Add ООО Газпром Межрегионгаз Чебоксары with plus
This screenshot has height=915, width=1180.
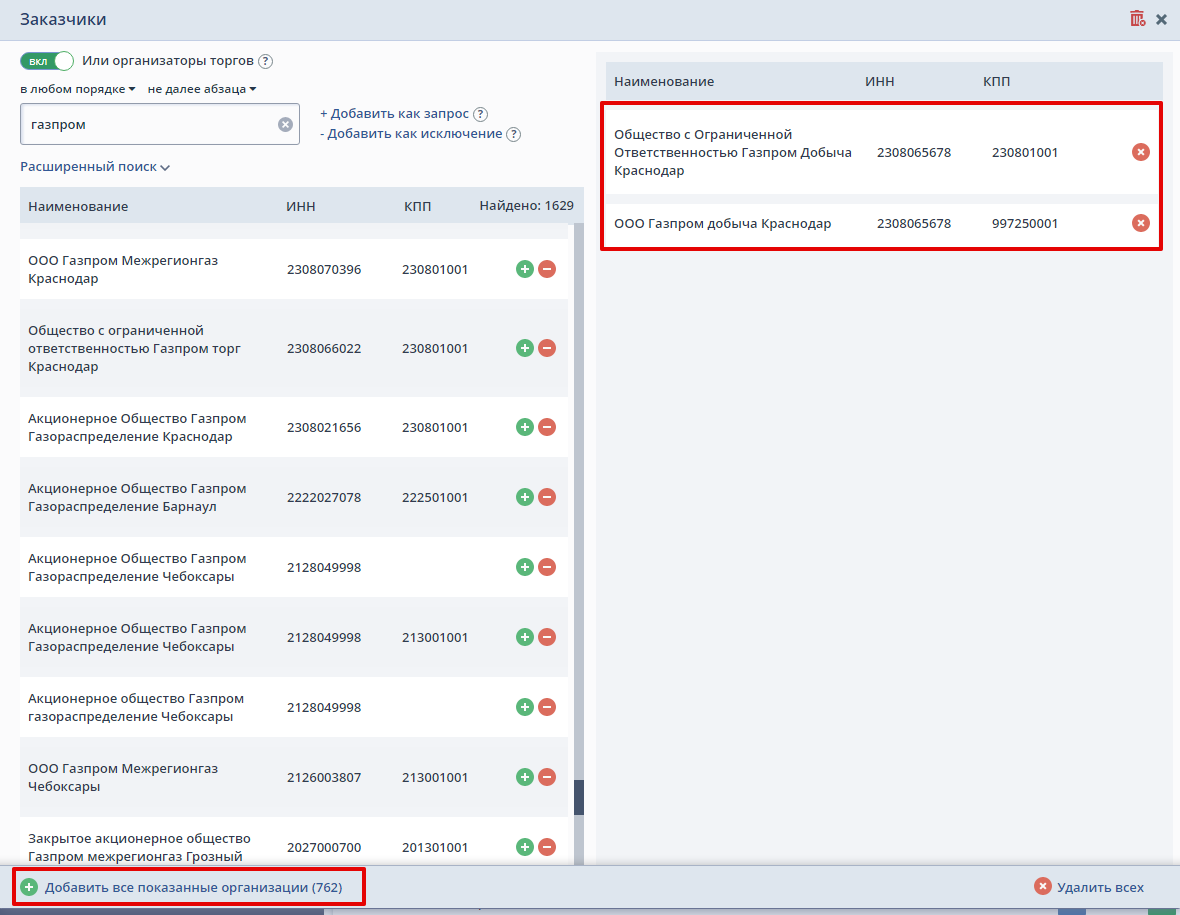[x=525, y=777]
